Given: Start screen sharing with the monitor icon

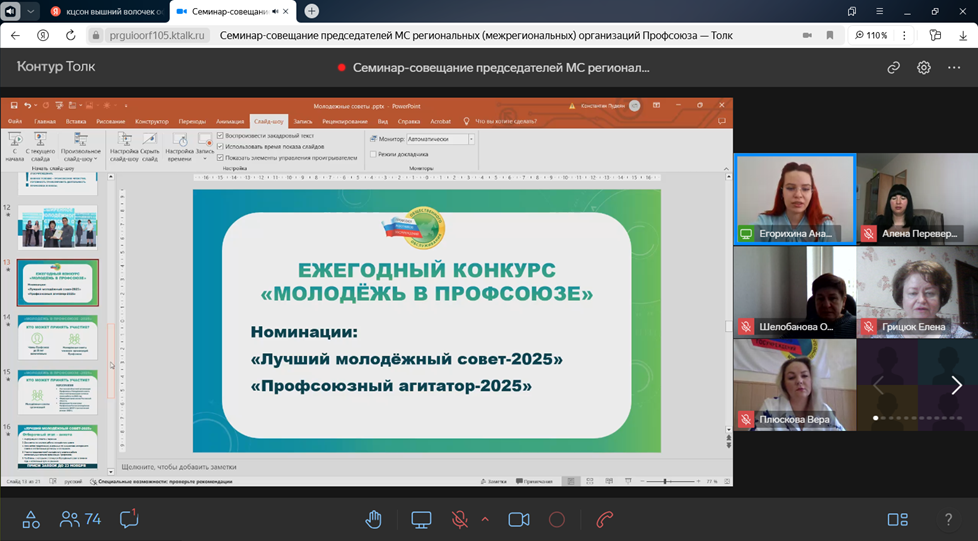Looking at the screenshot, I should click(x=421, y=519).
